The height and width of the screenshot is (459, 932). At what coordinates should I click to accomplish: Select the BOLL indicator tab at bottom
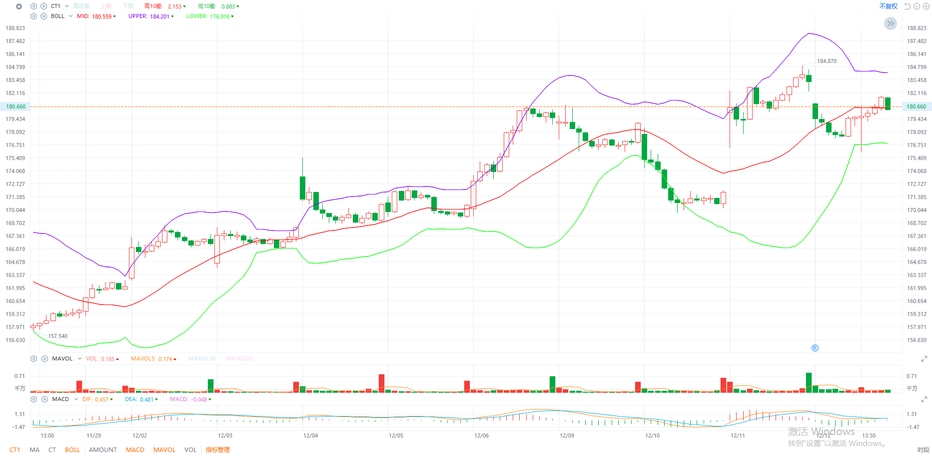point(72,450)
